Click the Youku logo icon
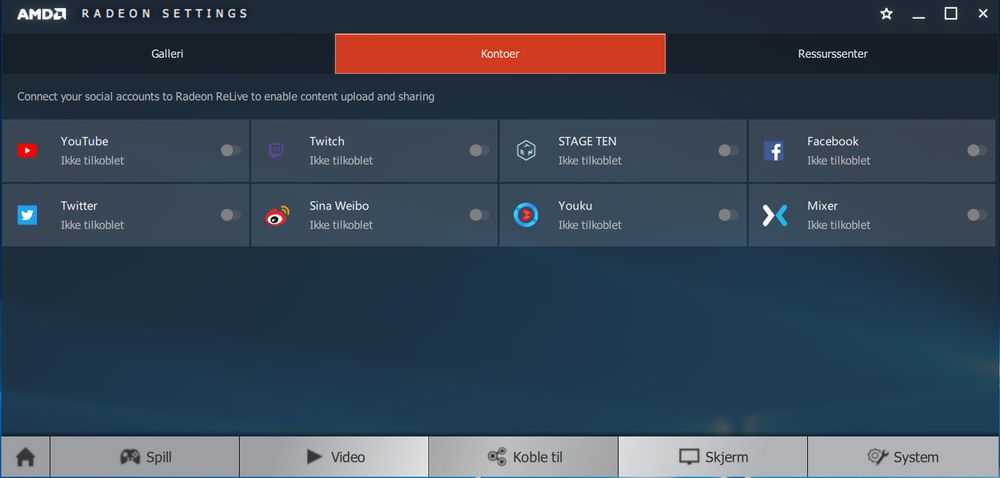 coord(526,215)
